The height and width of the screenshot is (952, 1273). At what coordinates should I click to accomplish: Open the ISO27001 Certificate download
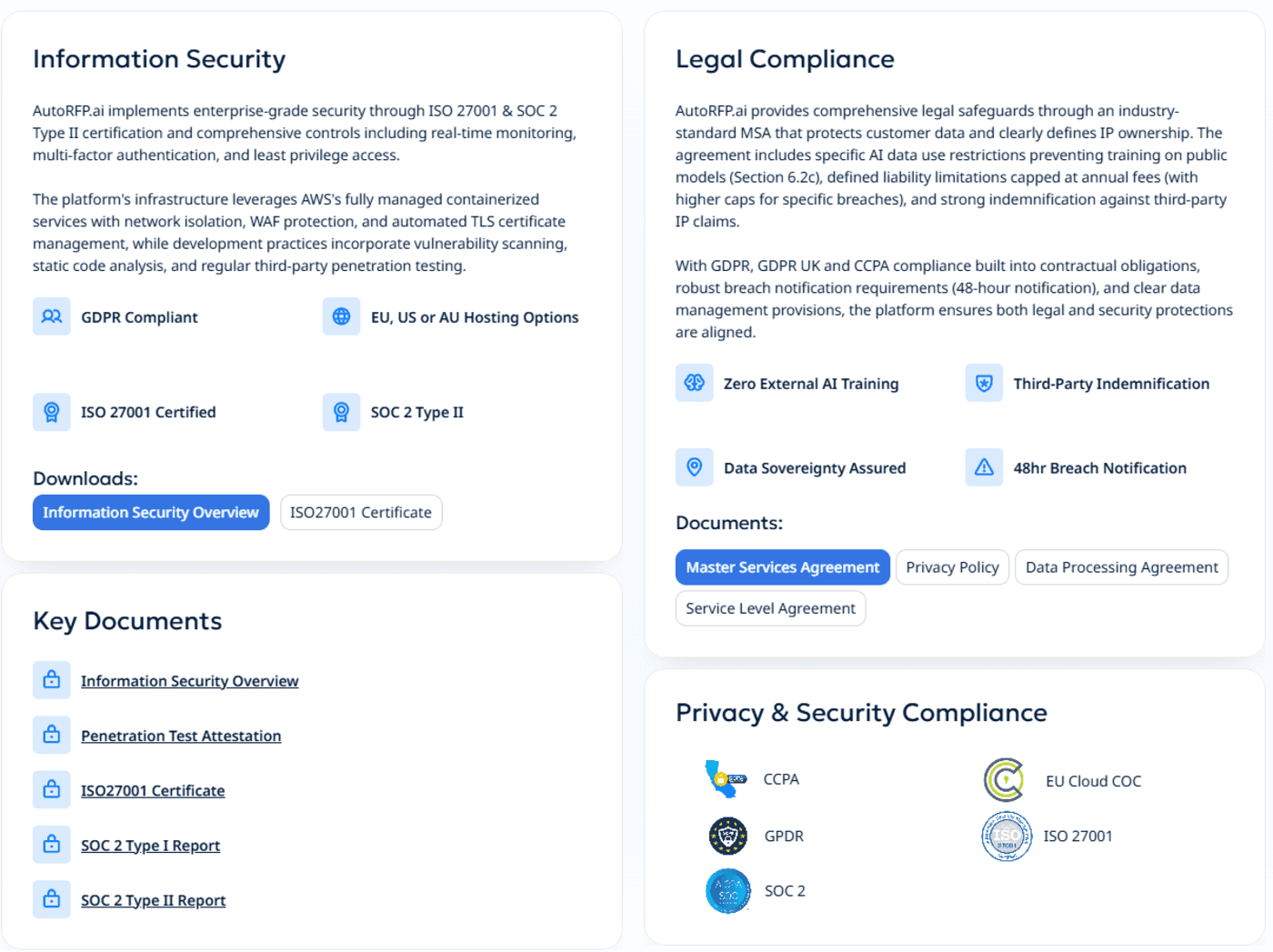coord(360,512)
